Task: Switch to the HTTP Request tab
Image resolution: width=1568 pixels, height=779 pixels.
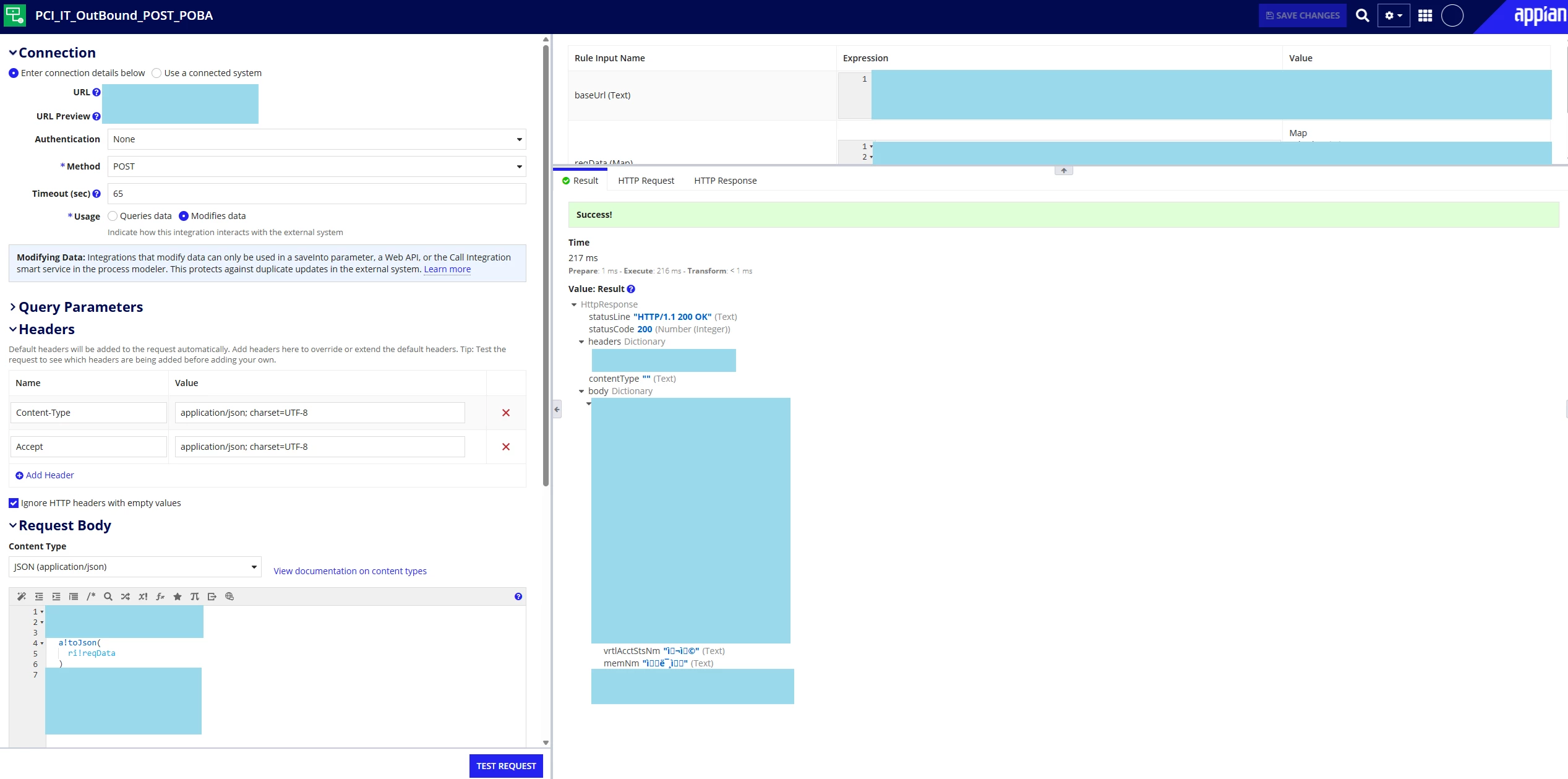Action: tap(646, 181)
